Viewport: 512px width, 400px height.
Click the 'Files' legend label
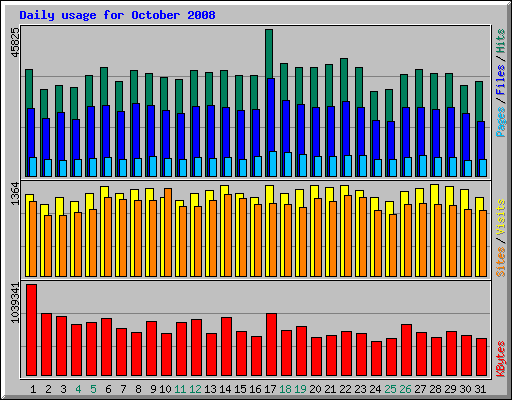[x=500, y=80]
